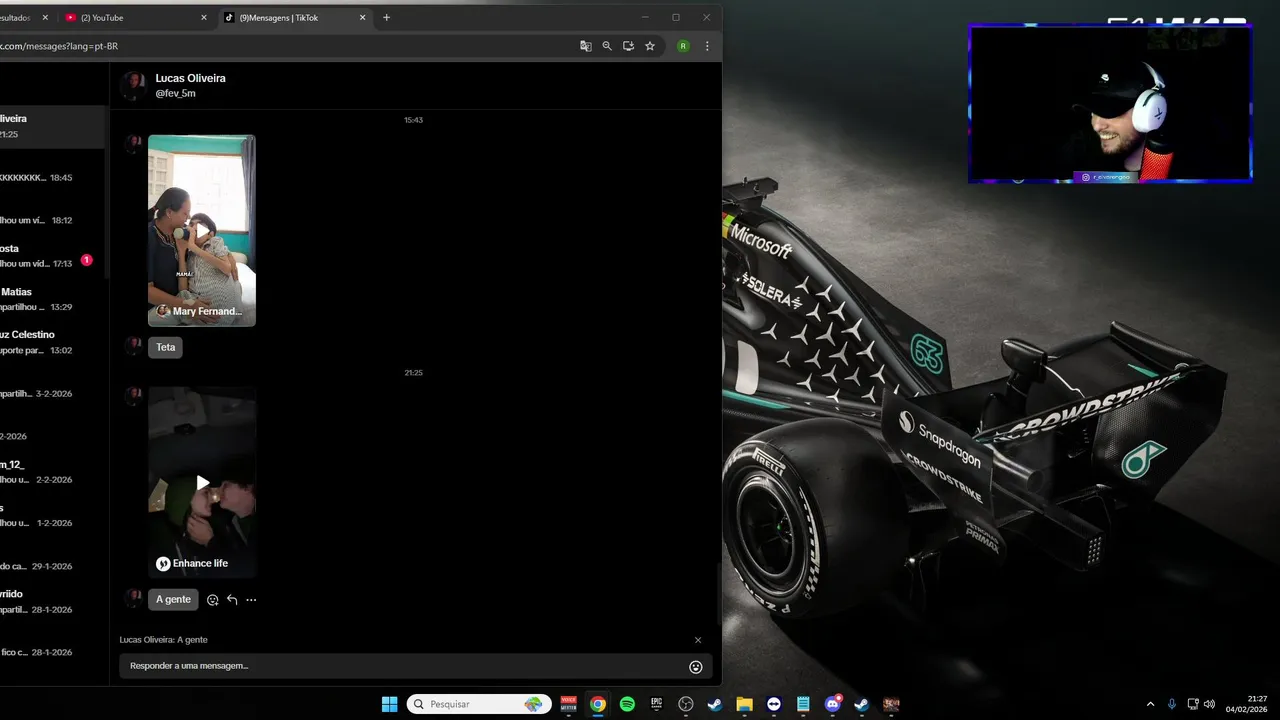This screenshot has height=720, width=1280.
Task: Open the translate page icon in address bar
Action: [x=586, y=46]
